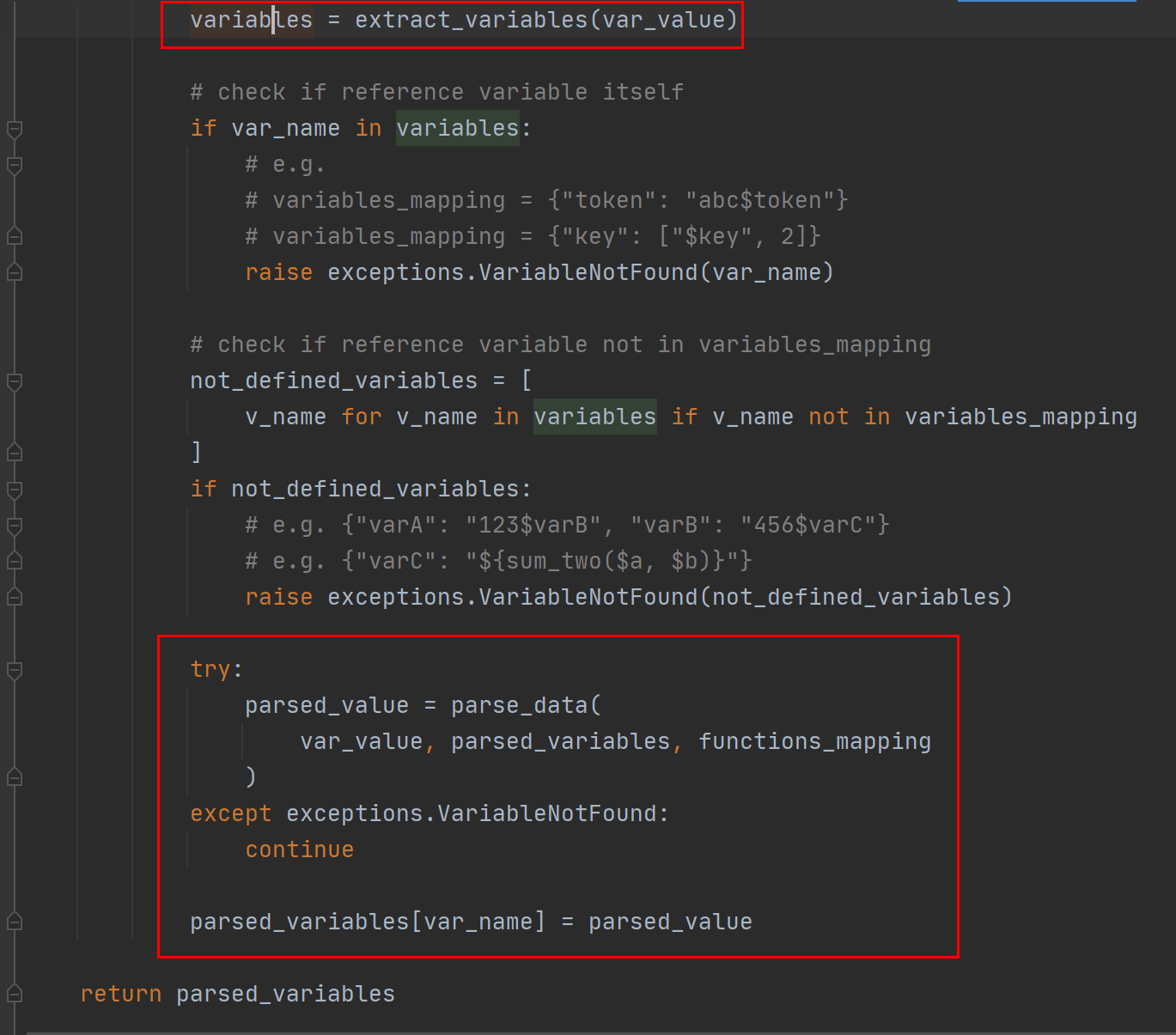The height and width of the screenshot is (1035, 1176).
Task: Collapse the 'if var_name in variables' block
Action: click(15, 130)
